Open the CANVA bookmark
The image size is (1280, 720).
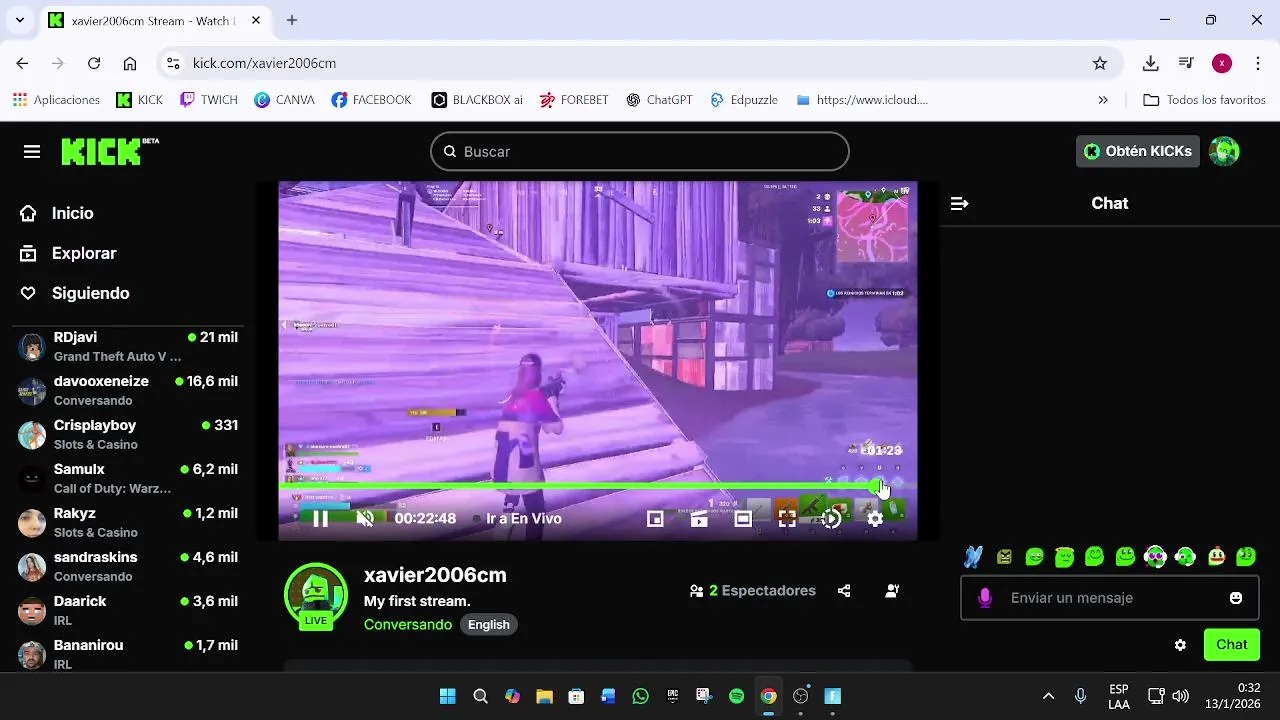284,100
